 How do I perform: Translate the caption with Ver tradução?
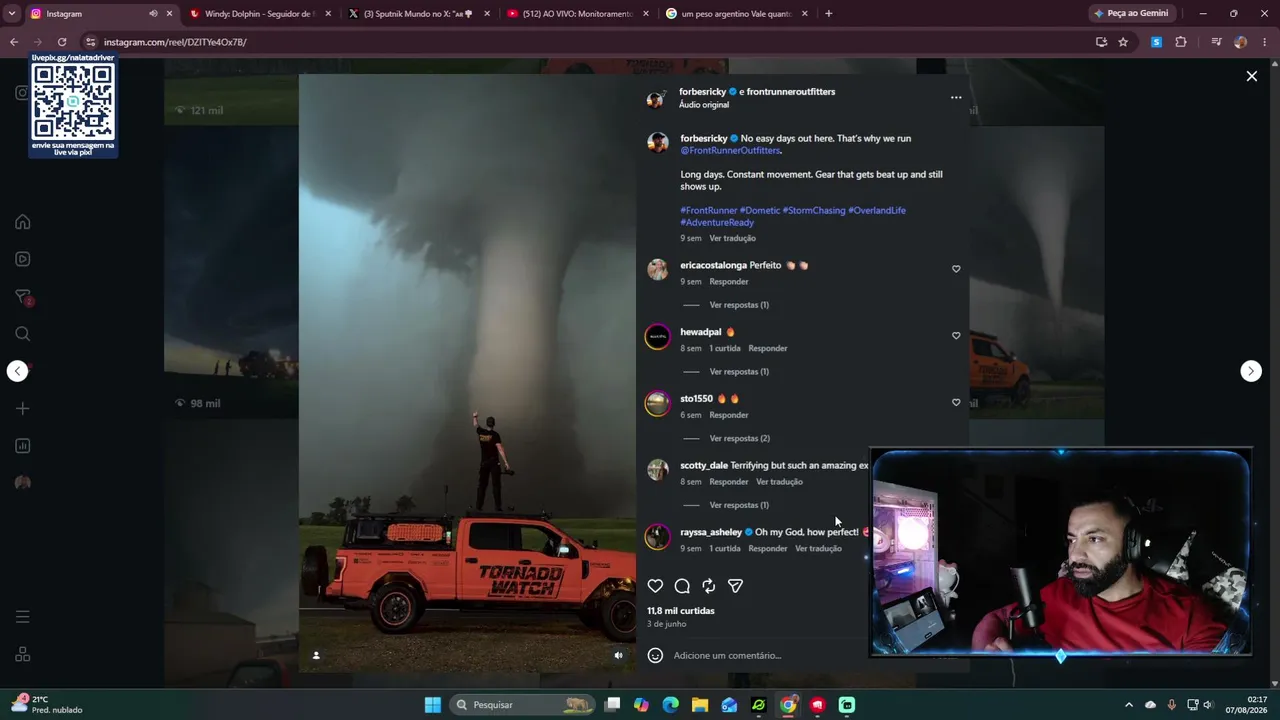[x=732, y=239]
